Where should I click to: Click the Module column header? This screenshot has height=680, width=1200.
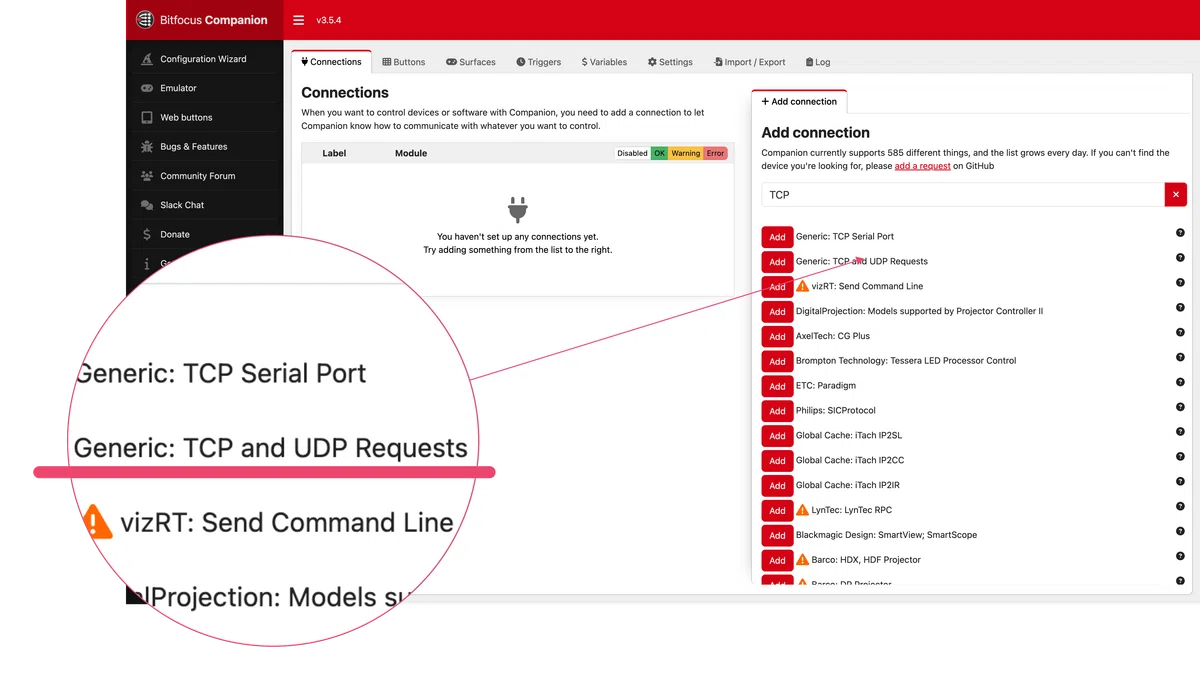point(411,153)
